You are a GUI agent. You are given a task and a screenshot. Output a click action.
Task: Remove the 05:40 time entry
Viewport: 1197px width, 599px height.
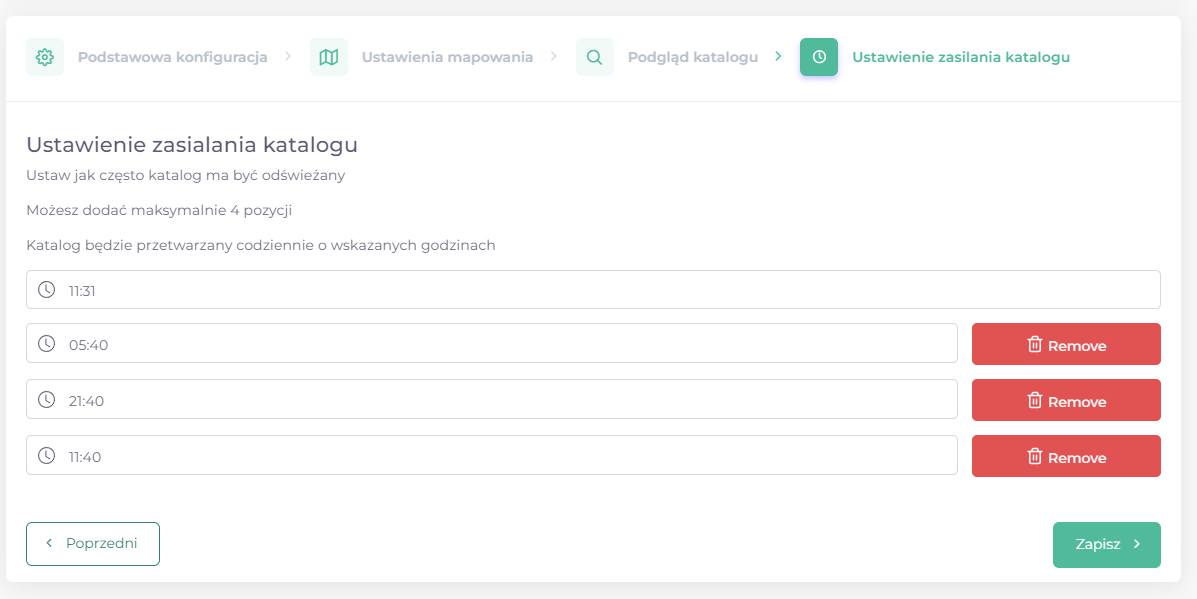1066,344
